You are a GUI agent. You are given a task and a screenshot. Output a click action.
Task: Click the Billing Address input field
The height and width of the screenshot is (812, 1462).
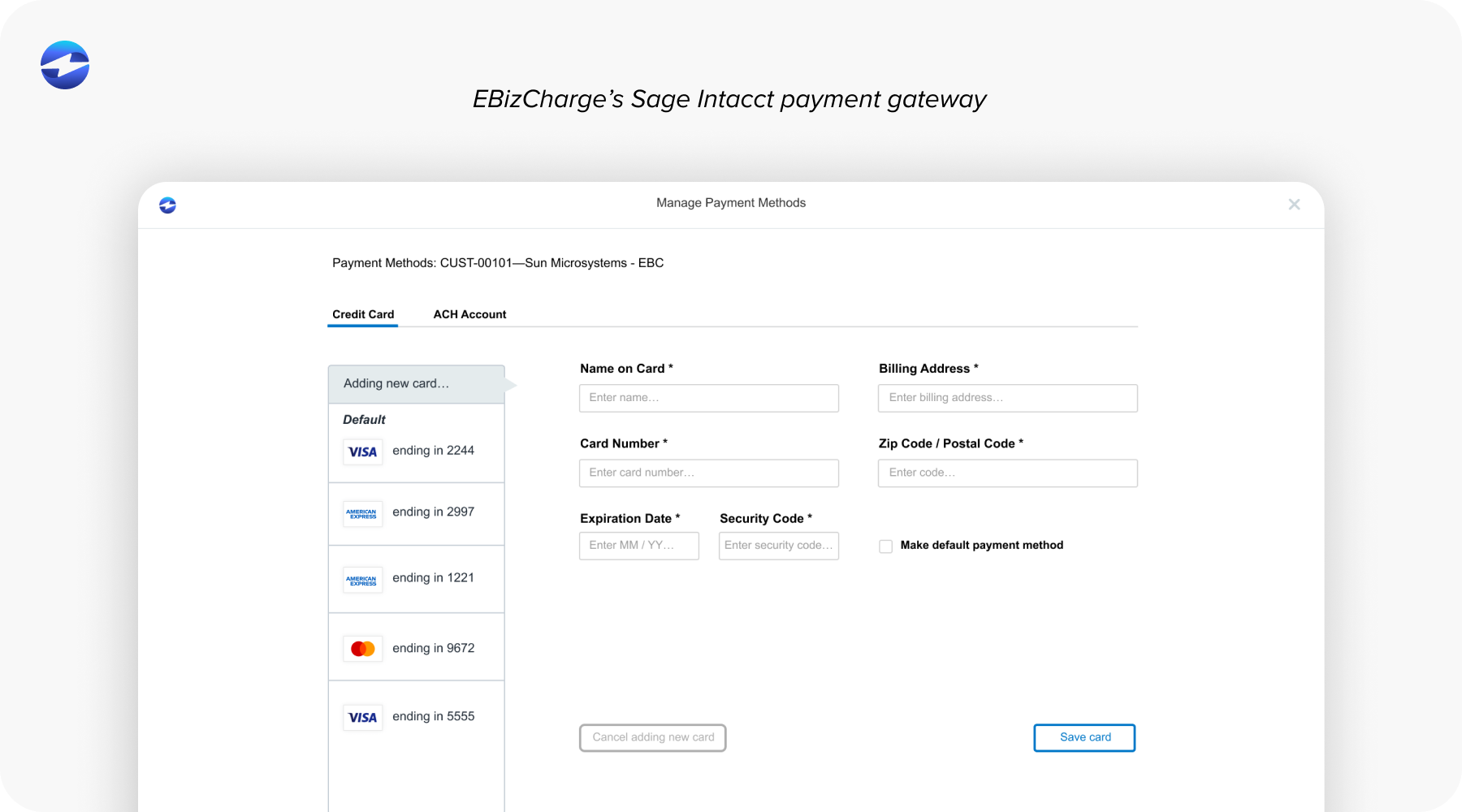click(x=1007, y=398)
